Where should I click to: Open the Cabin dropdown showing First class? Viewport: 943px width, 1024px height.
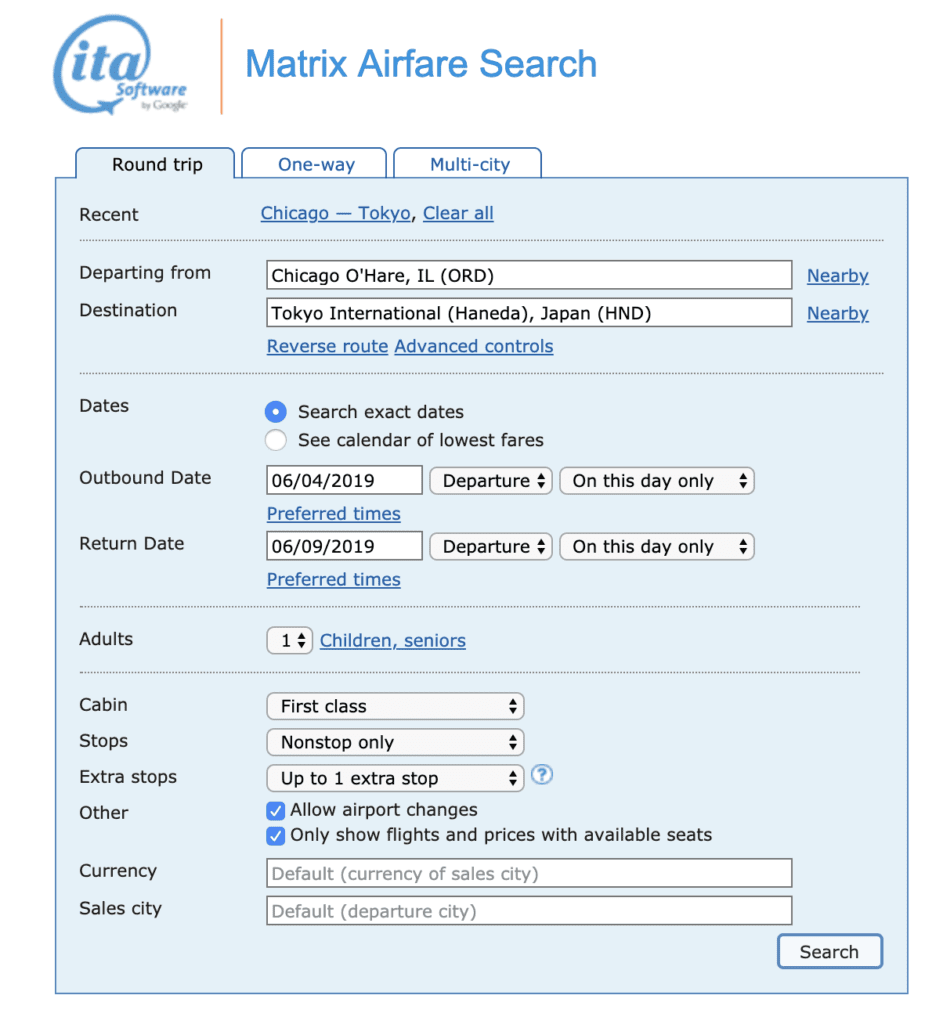[x=395, y=706]
